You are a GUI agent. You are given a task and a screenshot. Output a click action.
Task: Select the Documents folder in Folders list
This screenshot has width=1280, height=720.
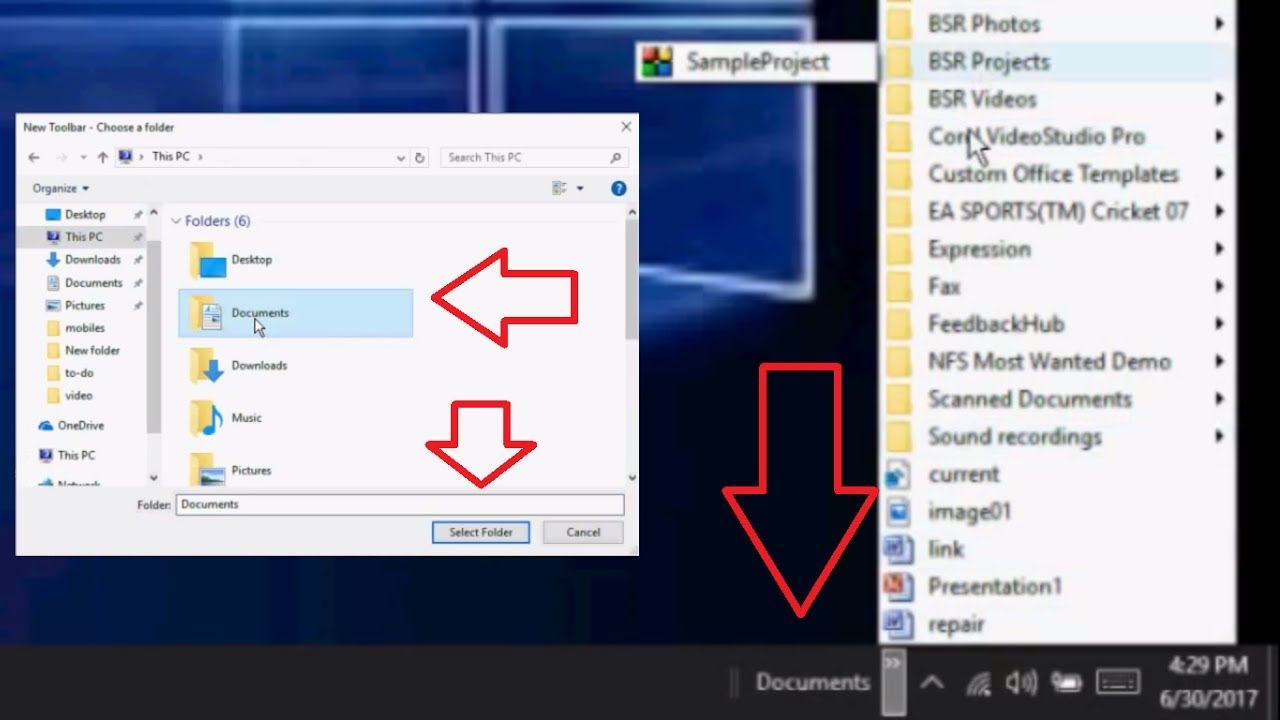coord(295,313)
